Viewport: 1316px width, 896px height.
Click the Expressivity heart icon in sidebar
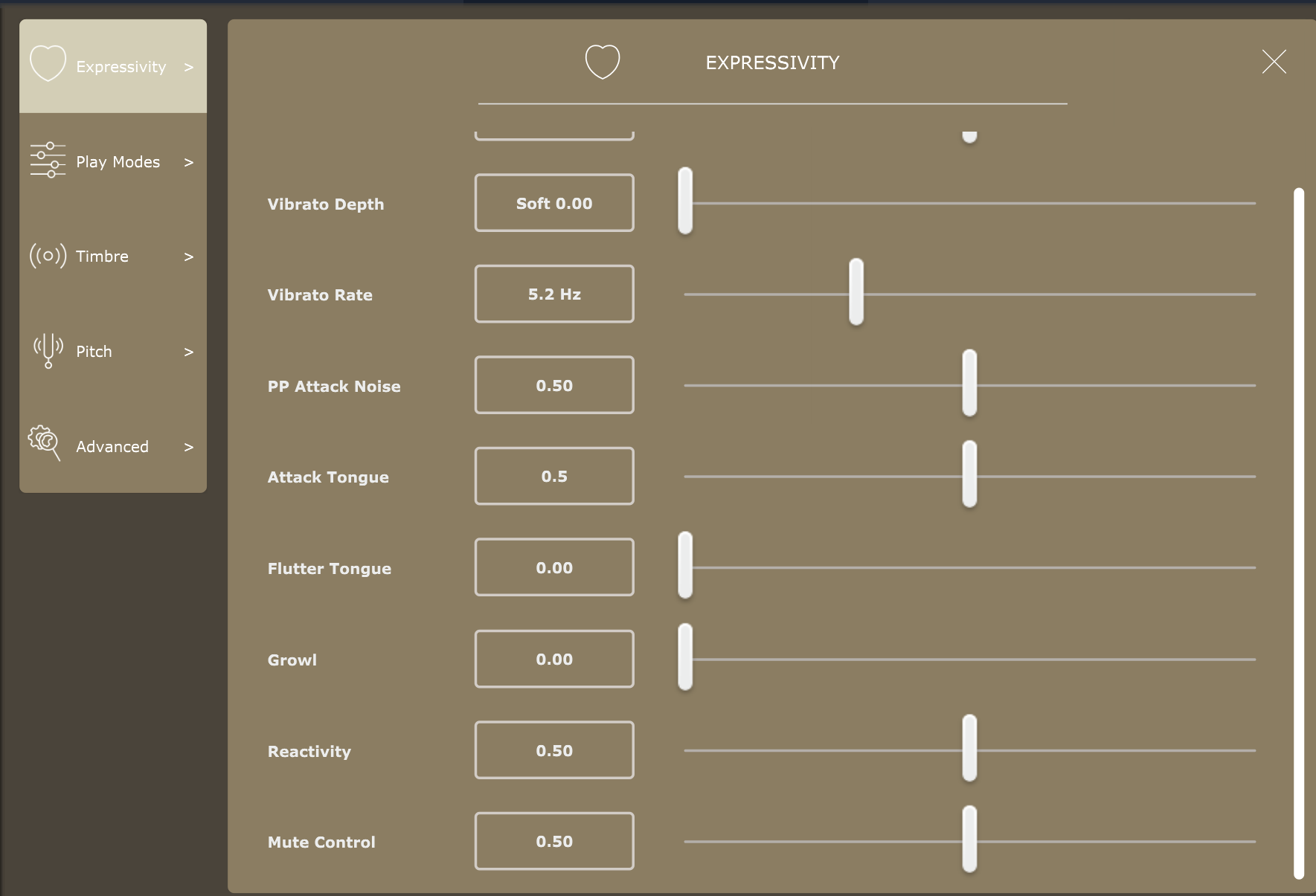(48, 64)
